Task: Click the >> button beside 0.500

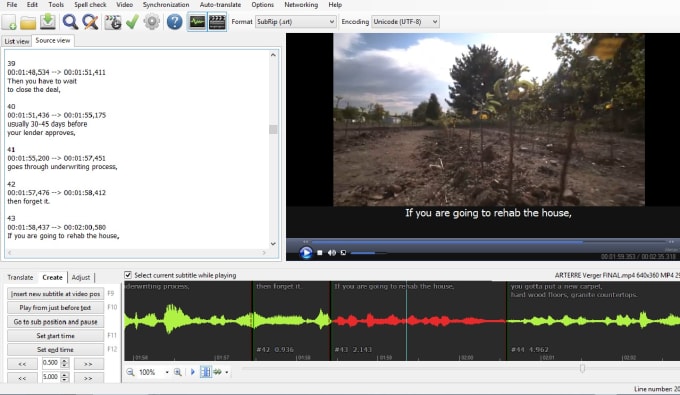Action: click(88, 364)
